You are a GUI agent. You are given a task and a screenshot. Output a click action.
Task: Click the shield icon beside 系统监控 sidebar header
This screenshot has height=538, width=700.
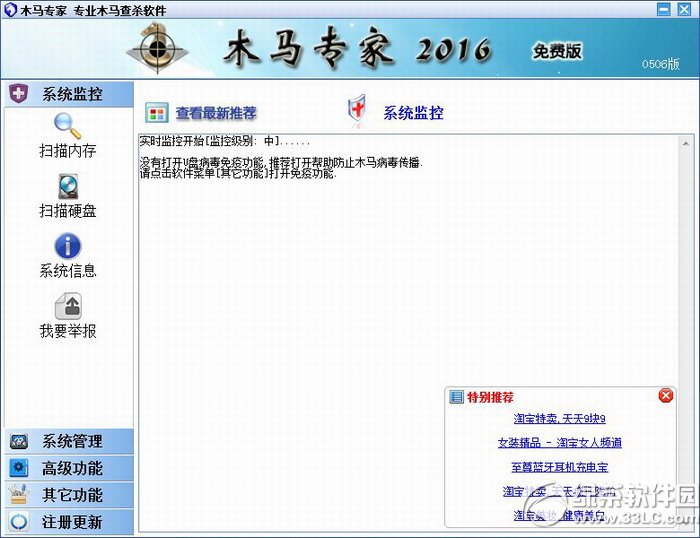[x=18, y=93]
